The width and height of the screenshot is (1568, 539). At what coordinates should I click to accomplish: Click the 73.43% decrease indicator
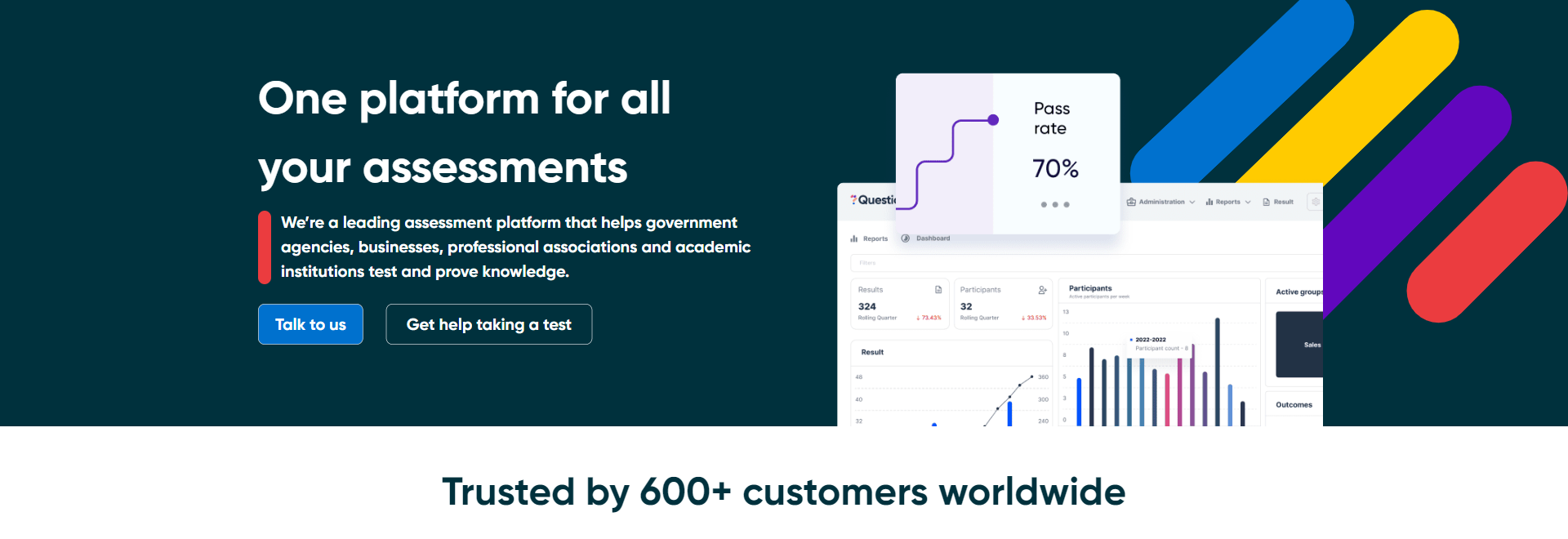(929, 318)
